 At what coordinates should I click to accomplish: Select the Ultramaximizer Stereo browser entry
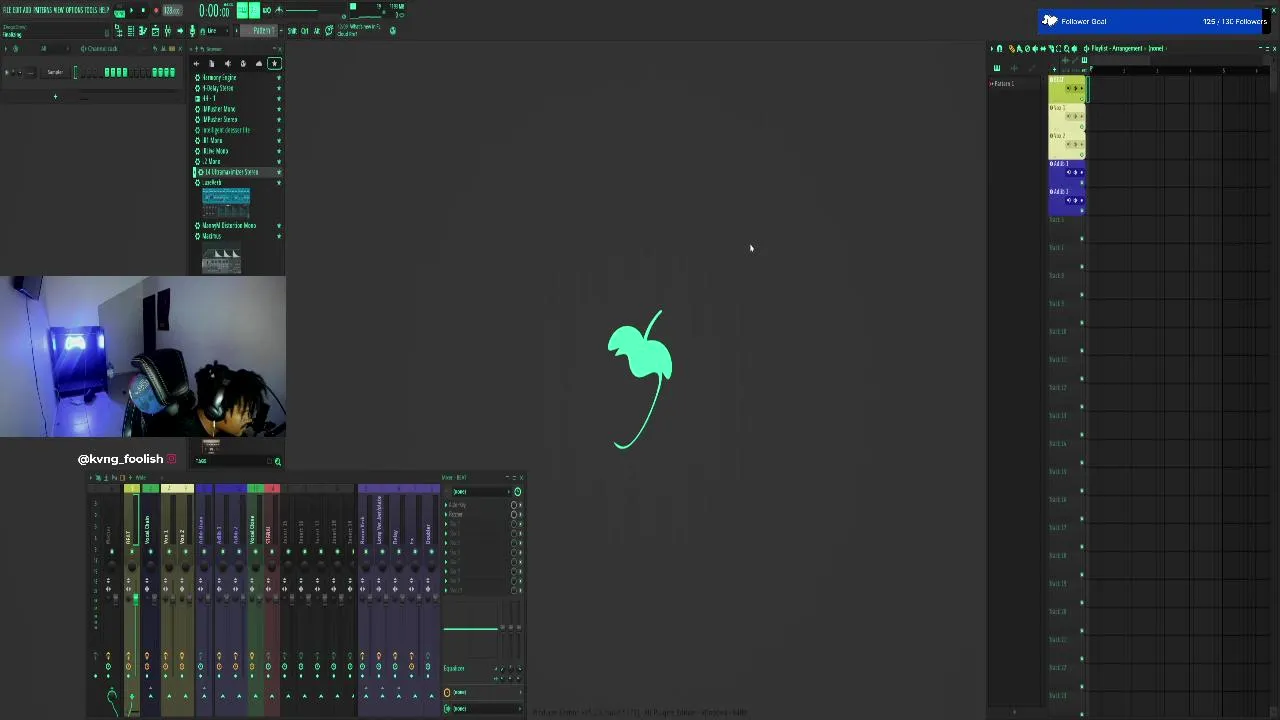[229, 172]
